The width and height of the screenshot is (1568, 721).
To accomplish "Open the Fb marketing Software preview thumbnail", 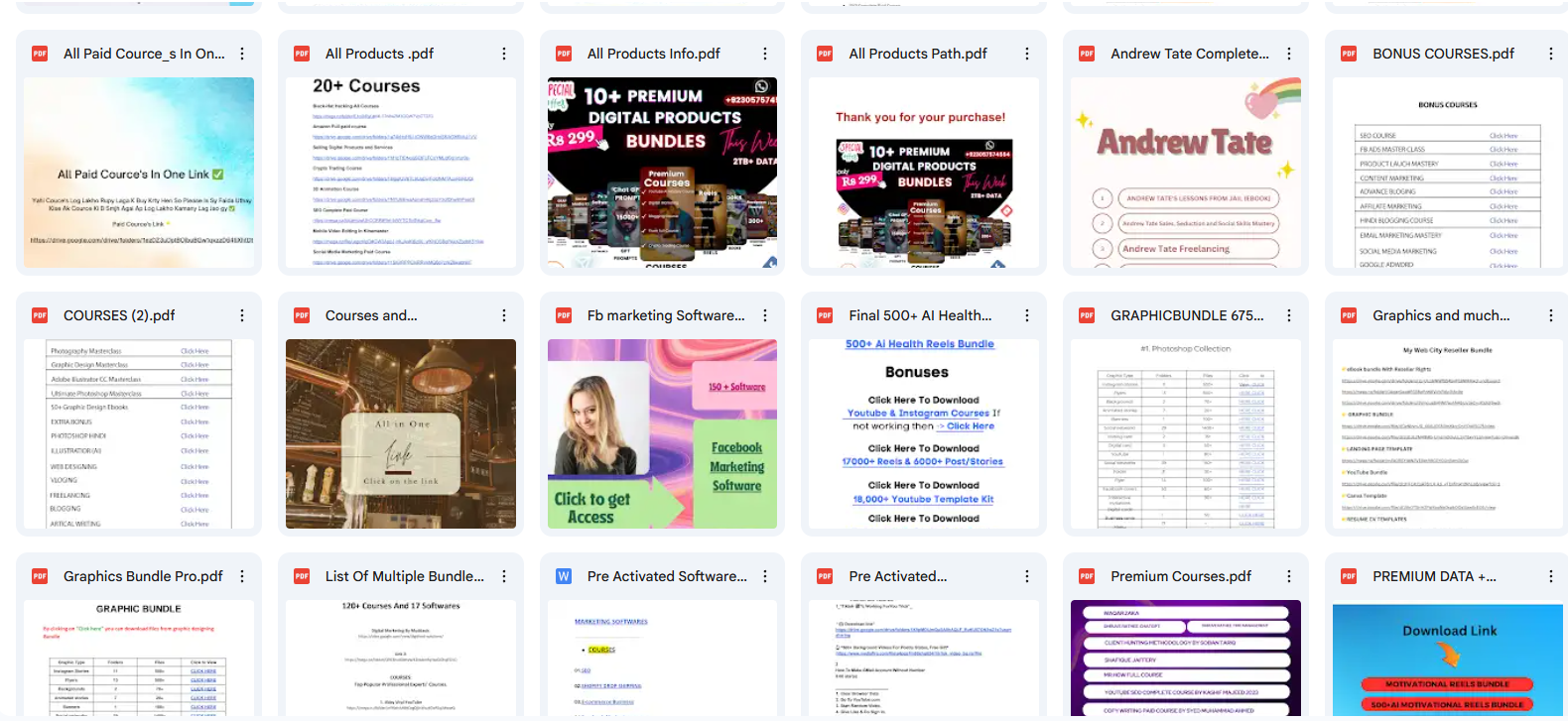I will pos(662,433).
